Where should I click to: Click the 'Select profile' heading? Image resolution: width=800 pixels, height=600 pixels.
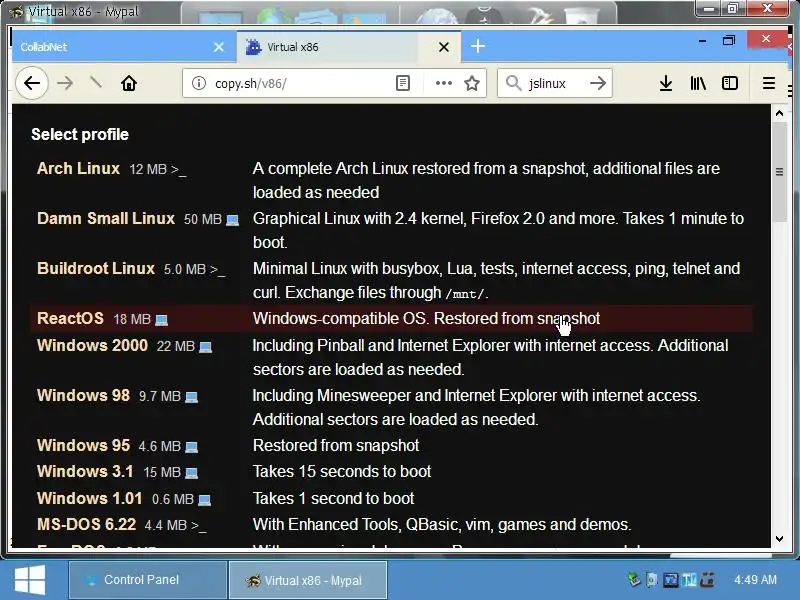coord(80,134)
